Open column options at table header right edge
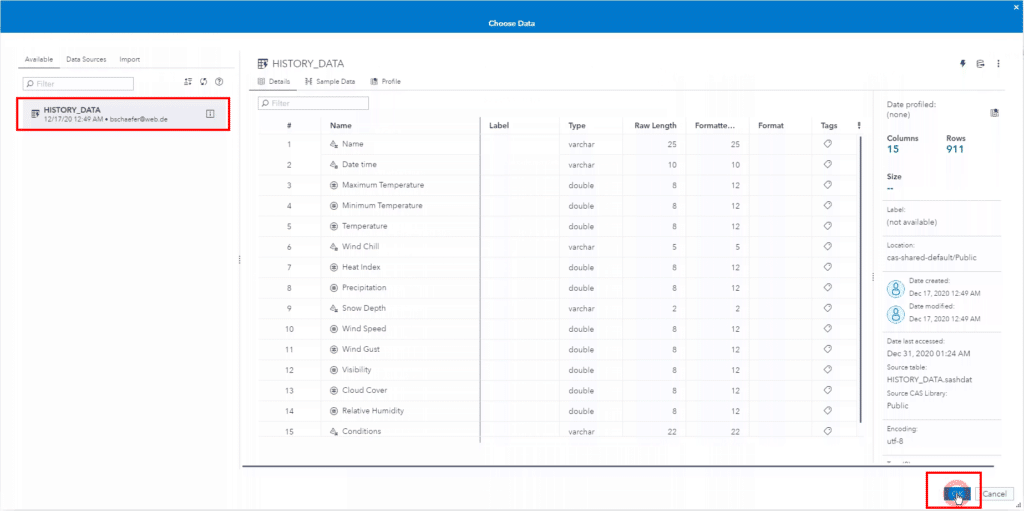The height and width of the screenshot is (511, 1024). (x=858, y=126)
